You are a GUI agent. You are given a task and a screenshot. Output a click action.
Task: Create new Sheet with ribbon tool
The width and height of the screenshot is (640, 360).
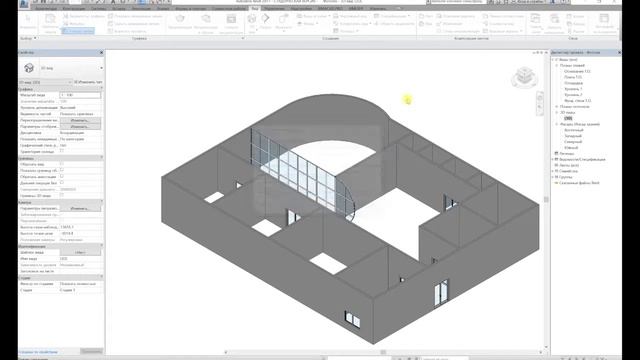coord(426,16)
